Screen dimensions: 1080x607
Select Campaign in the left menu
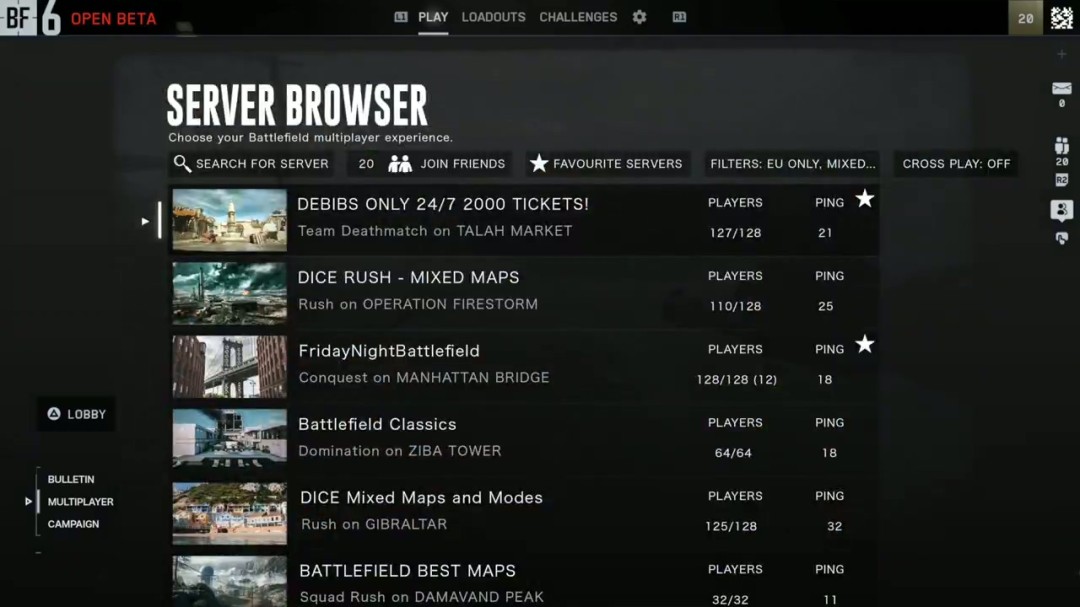tap(73, 524)
